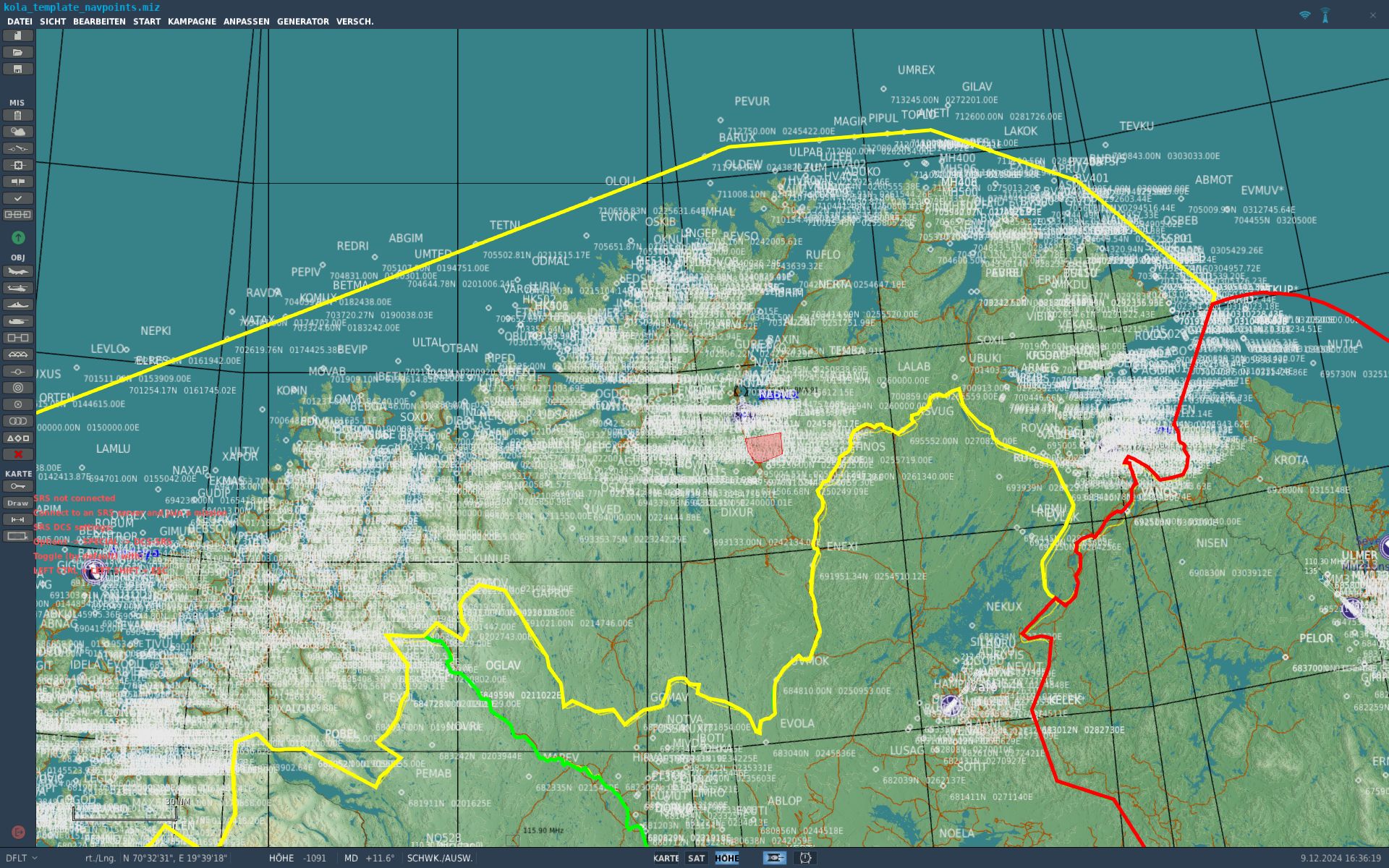Enable the SAT map view
The image size is (1389, 868).
695,858
